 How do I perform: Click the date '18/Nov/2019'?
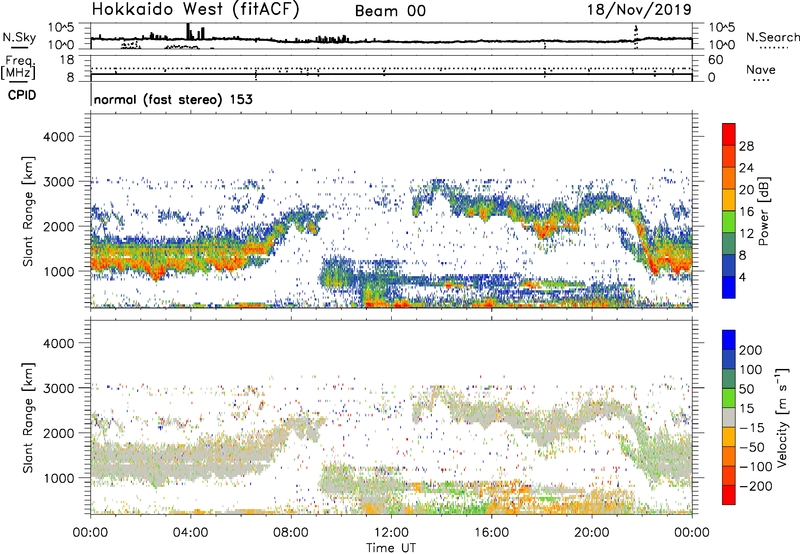(x=639, y=9)
